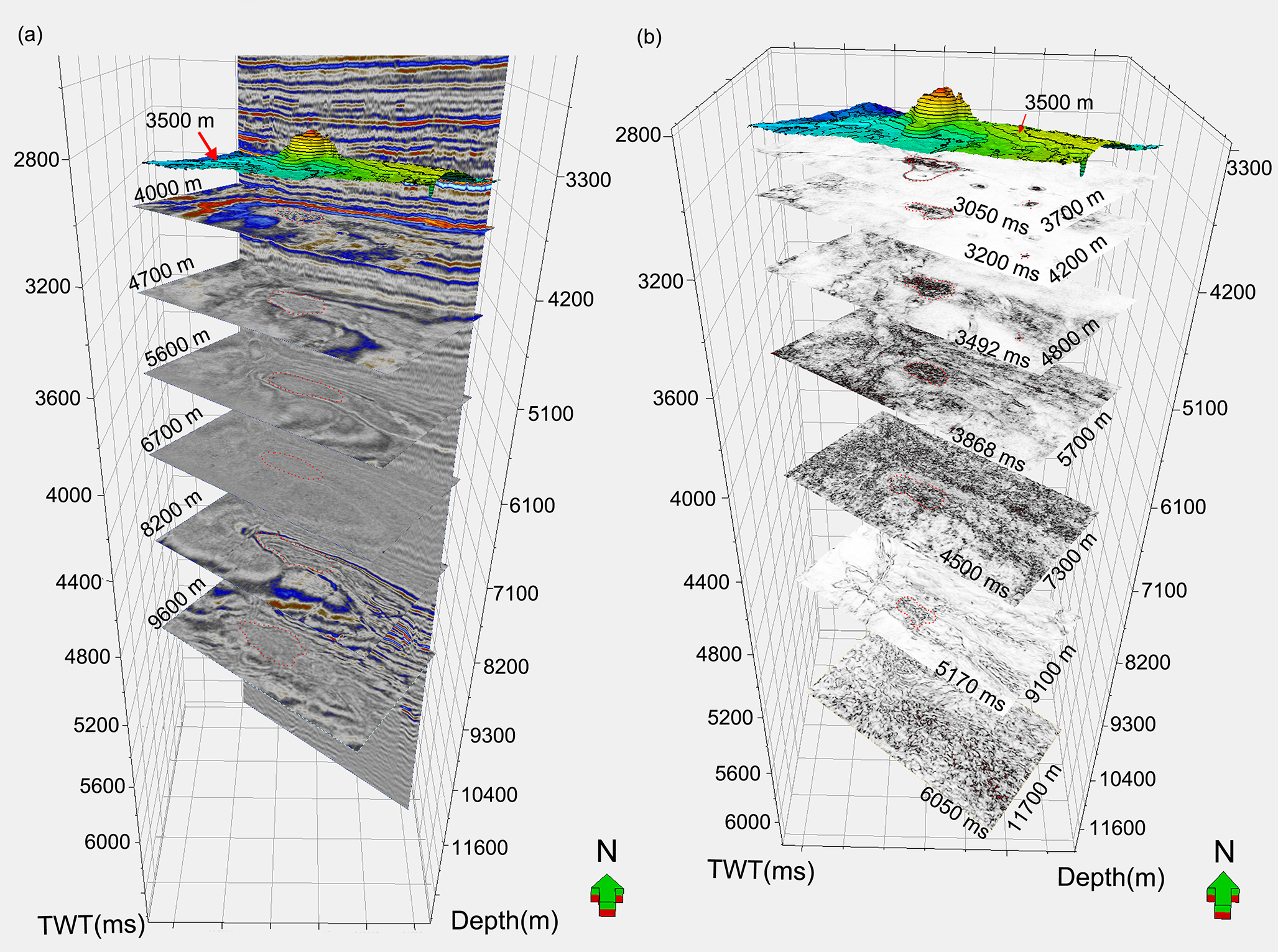Click the 8200 m slice label in panel (a)
This screenshot has width=1278, height=952.
172,514
